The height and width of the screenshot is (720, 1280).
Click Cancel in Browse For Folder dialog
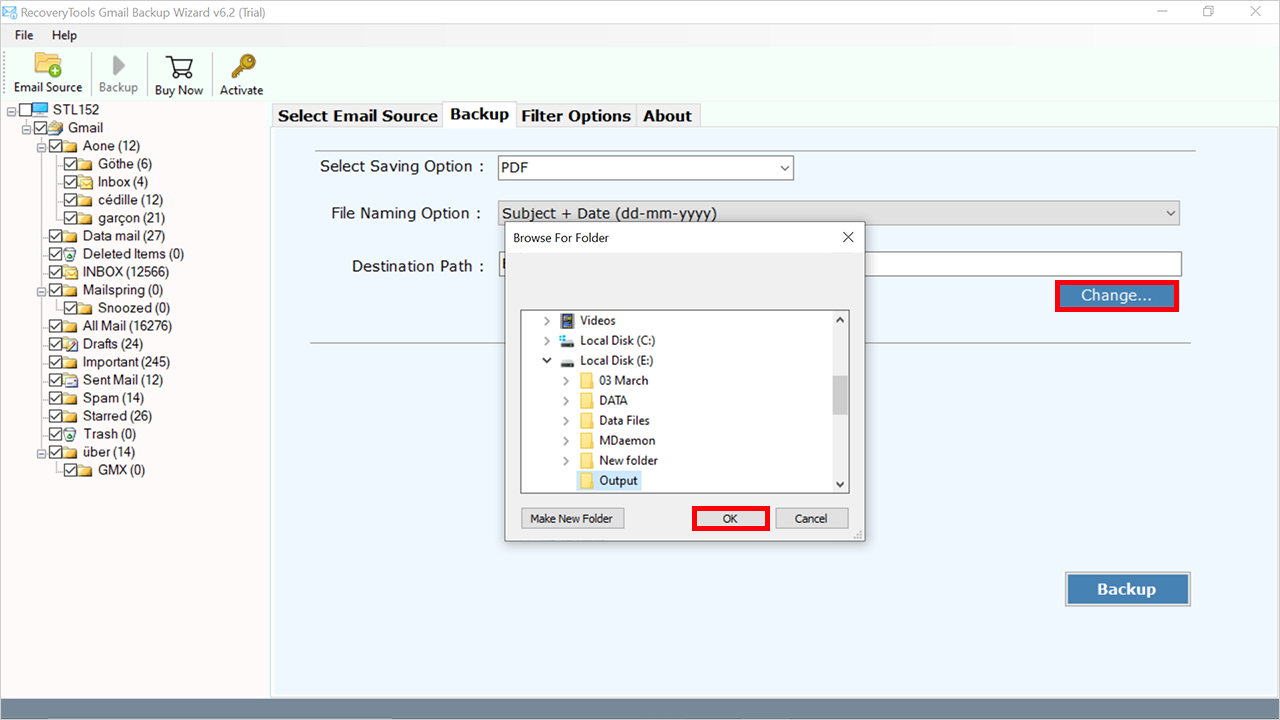coord(811,518)
